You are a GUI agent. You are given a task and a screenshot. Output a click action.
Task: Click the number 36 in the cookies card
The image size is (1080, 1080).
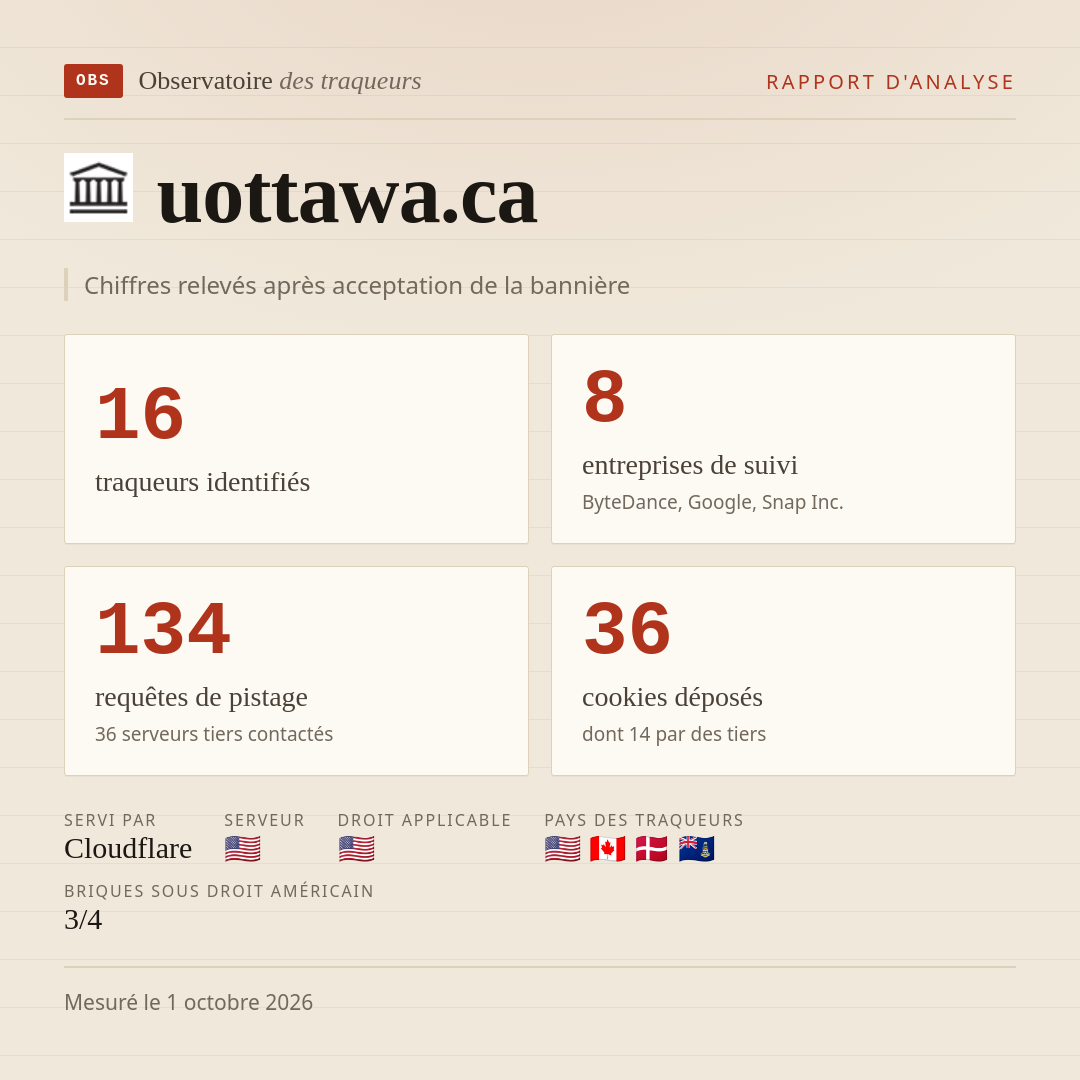pos(627,629)
